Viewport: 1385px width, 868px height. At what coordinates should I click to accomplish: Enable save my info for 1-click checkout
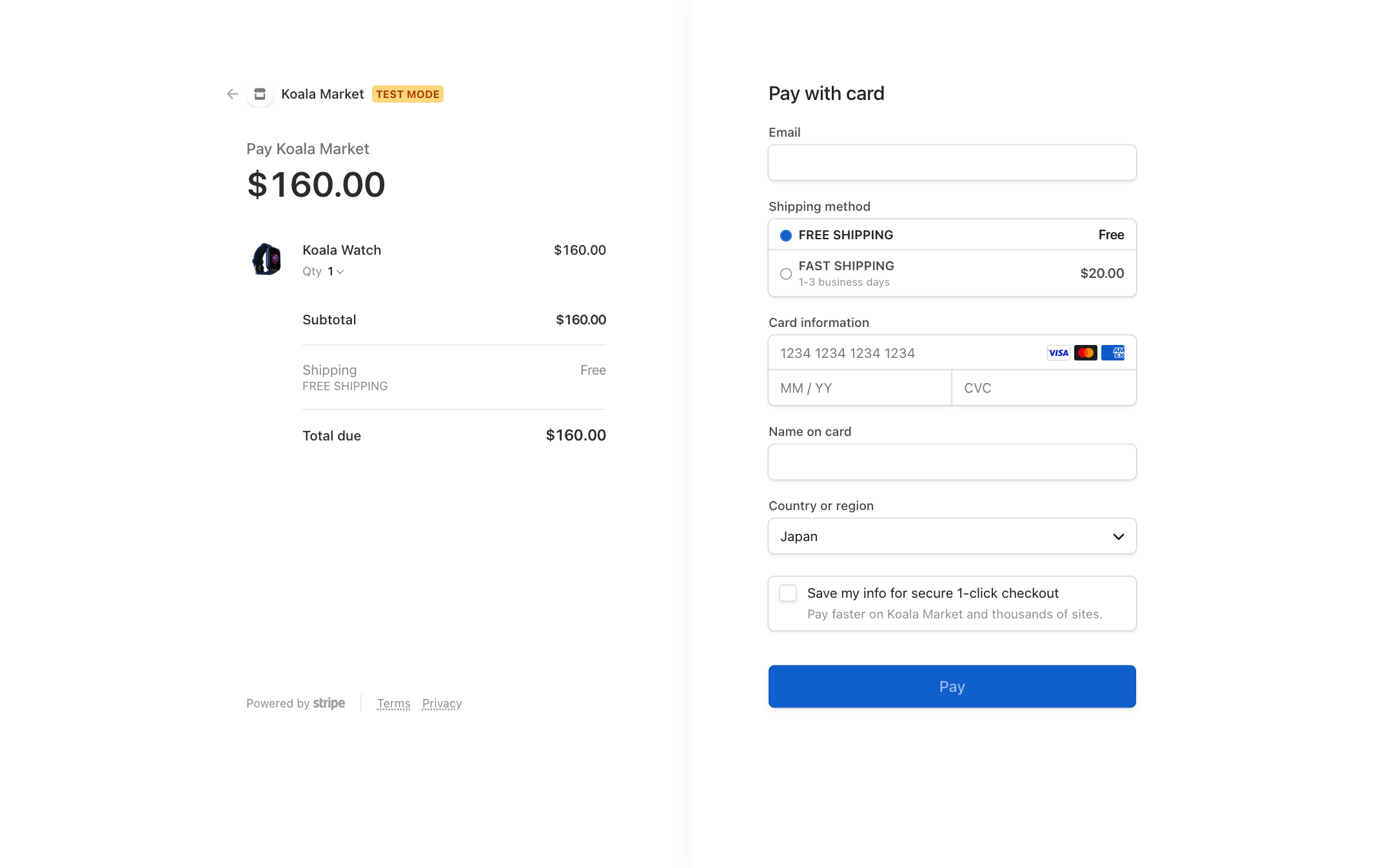click(788, 593)
